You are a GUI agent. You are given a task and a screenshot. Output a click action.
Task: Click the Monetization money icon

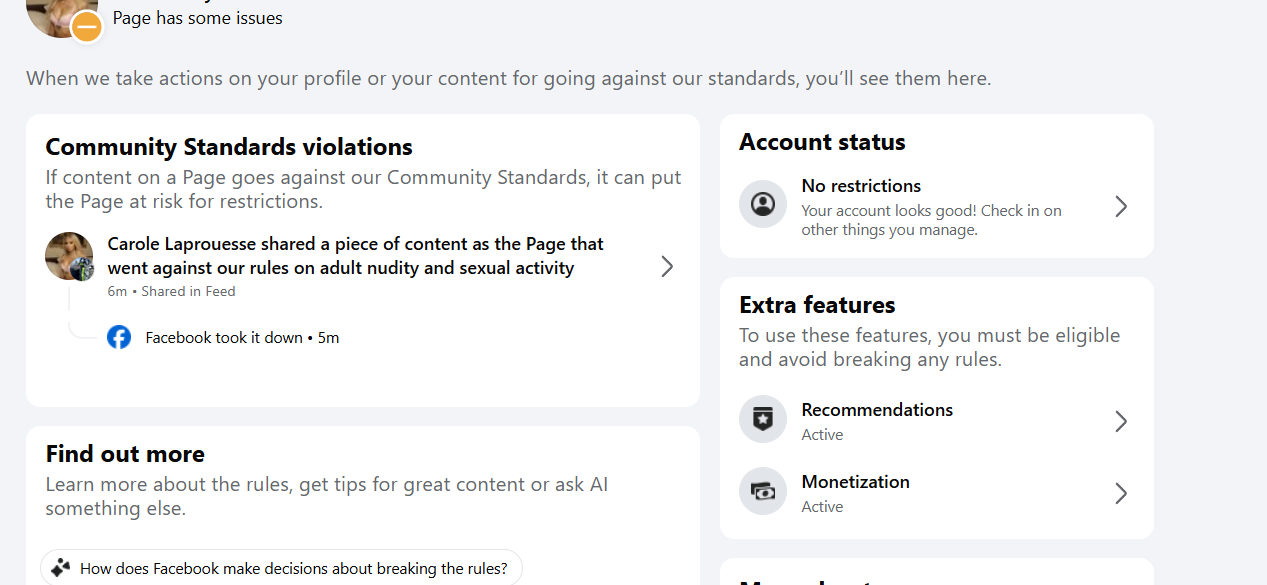[763, 492]
